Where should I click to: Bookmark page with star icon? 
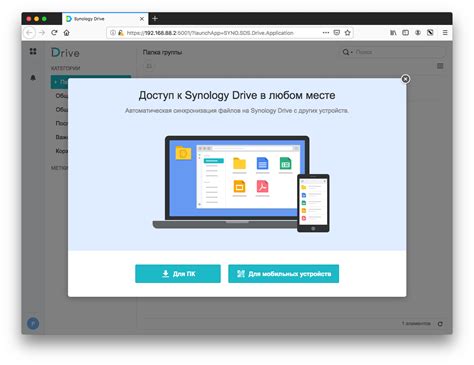[348, 33]
